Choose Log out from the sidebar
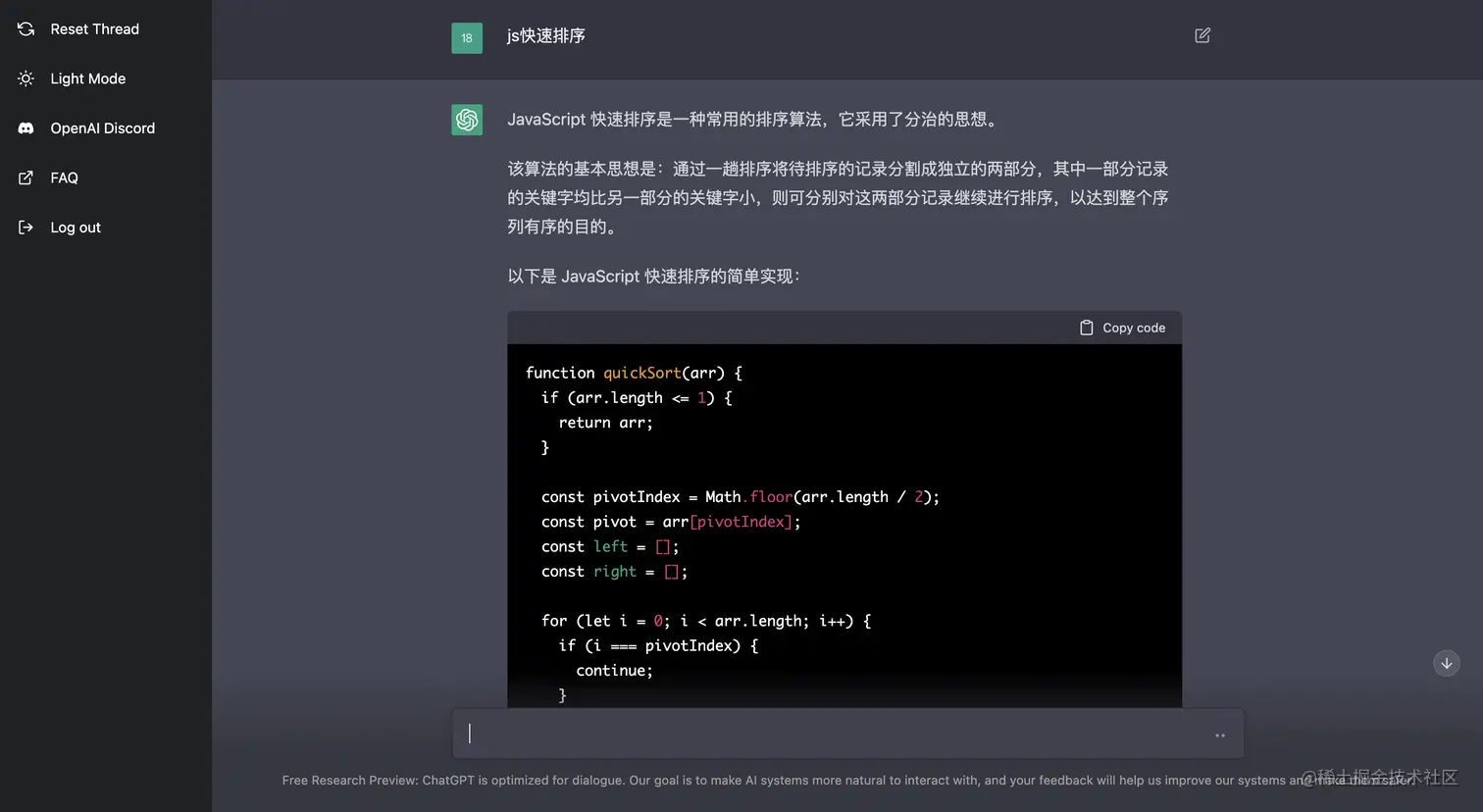 point(75,227)
